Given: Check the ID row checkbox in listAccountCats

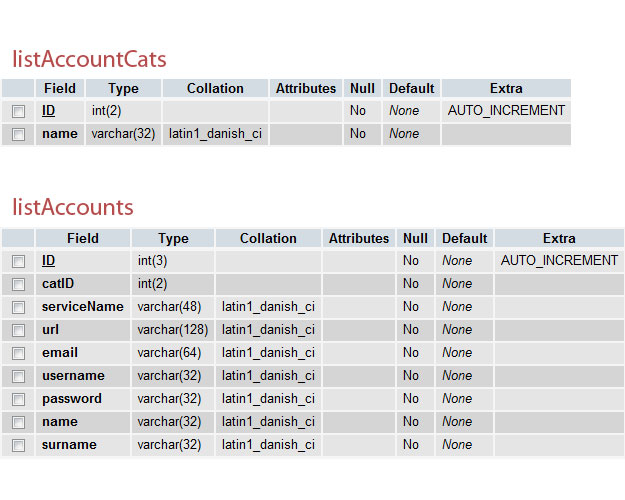Looking at the screenshot, I should (18, 111).
